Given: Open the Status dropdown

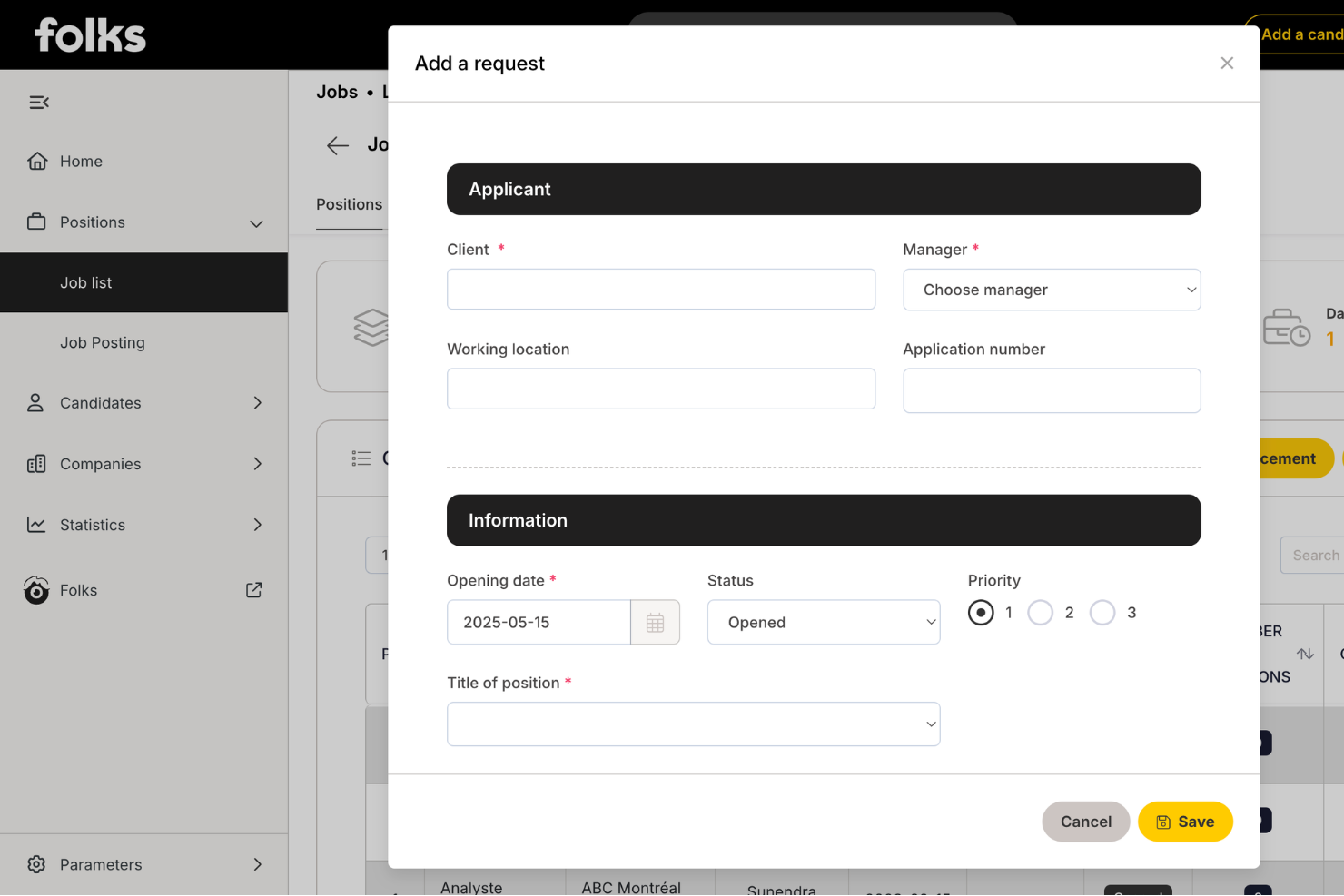Looking at the screenshot, I should [823, 623].
